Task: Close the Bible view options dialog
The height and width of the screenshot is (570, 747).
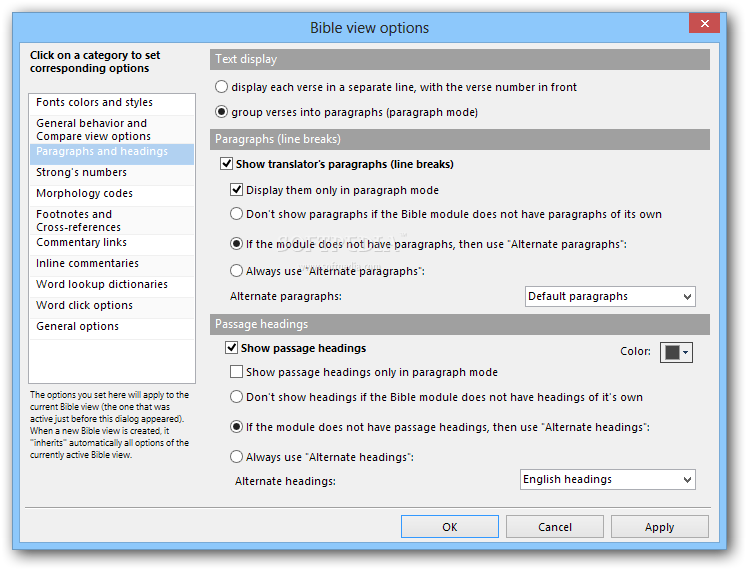Action: point(705,23)
